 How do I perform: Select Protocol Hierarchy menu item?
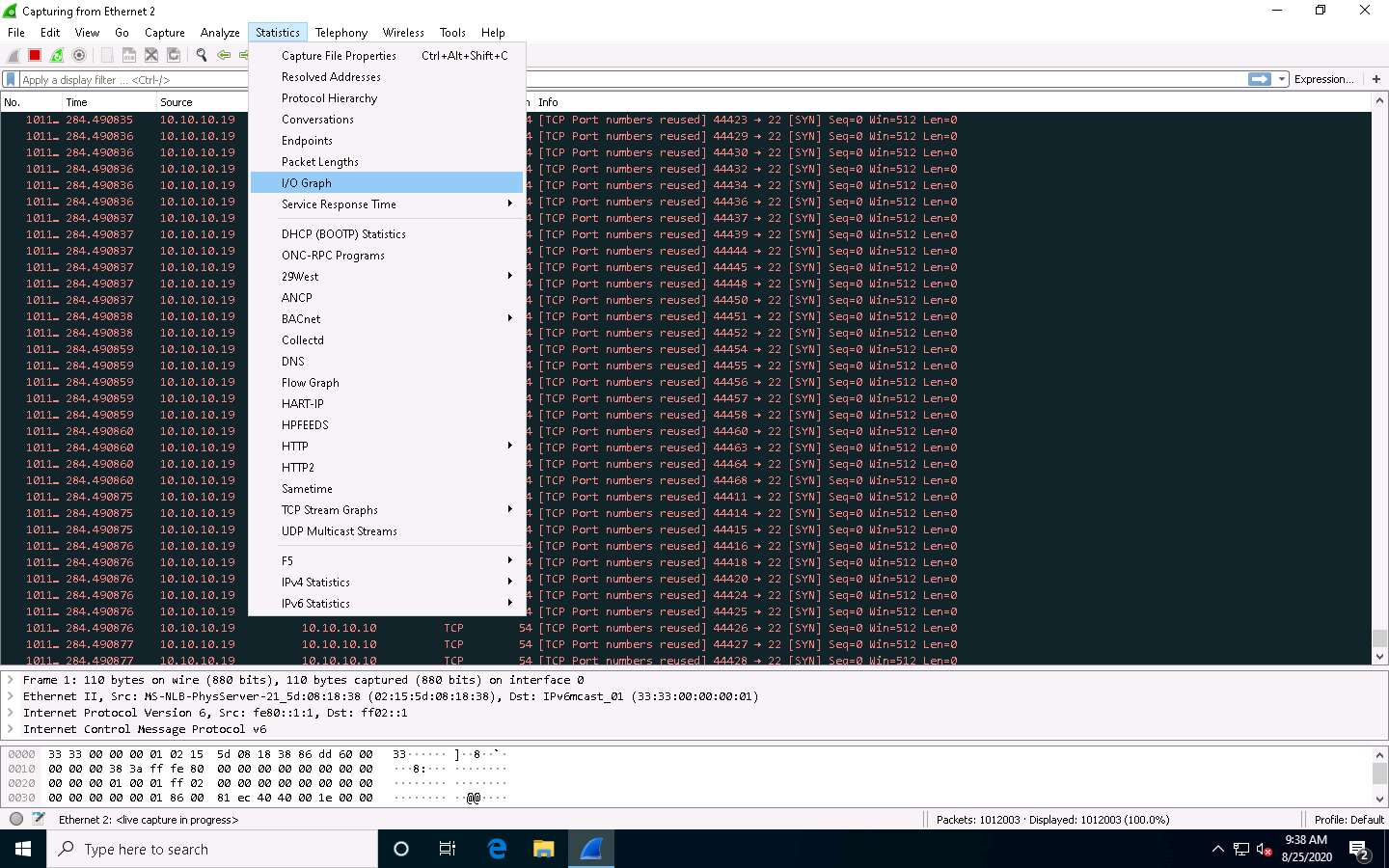(387, 97)
